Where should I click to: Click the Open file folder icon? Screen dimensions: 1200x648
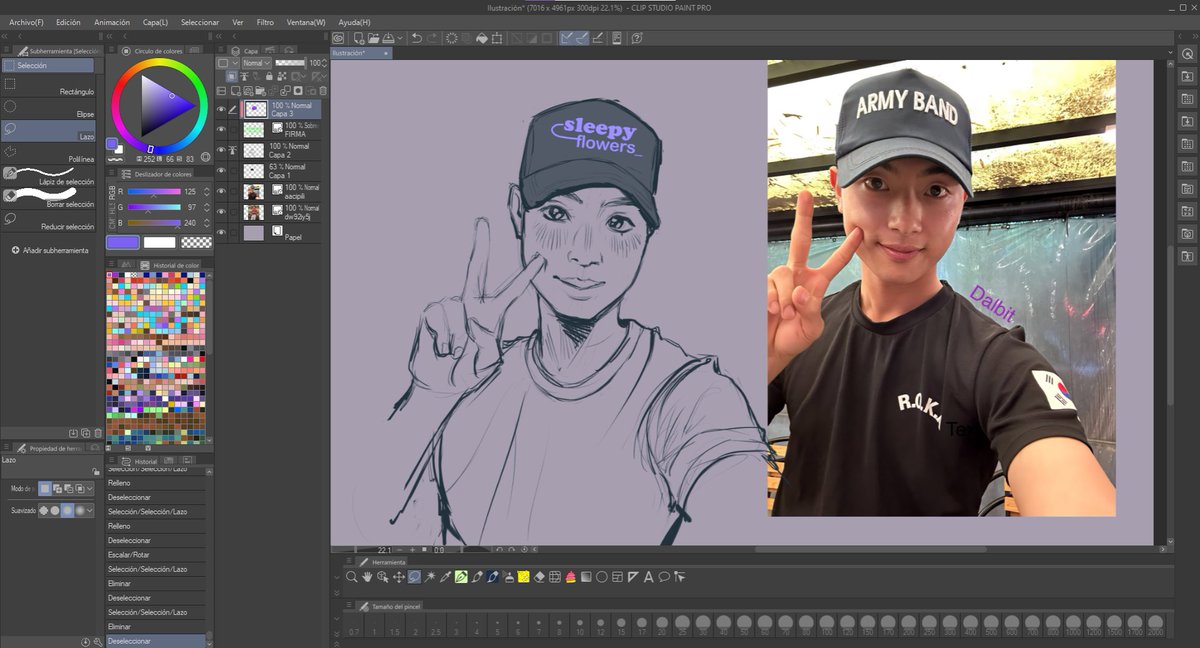pyautogui.click(x=372, y=38)
